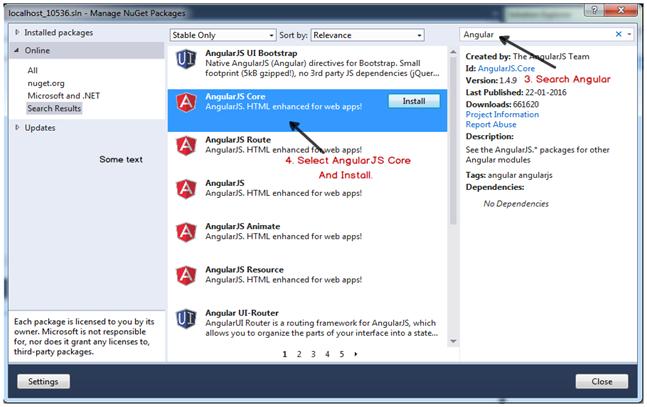The image size is (647, 407).
Task: Click the AngularJS UI Bootstrap package icon
Action: point(186,59)
